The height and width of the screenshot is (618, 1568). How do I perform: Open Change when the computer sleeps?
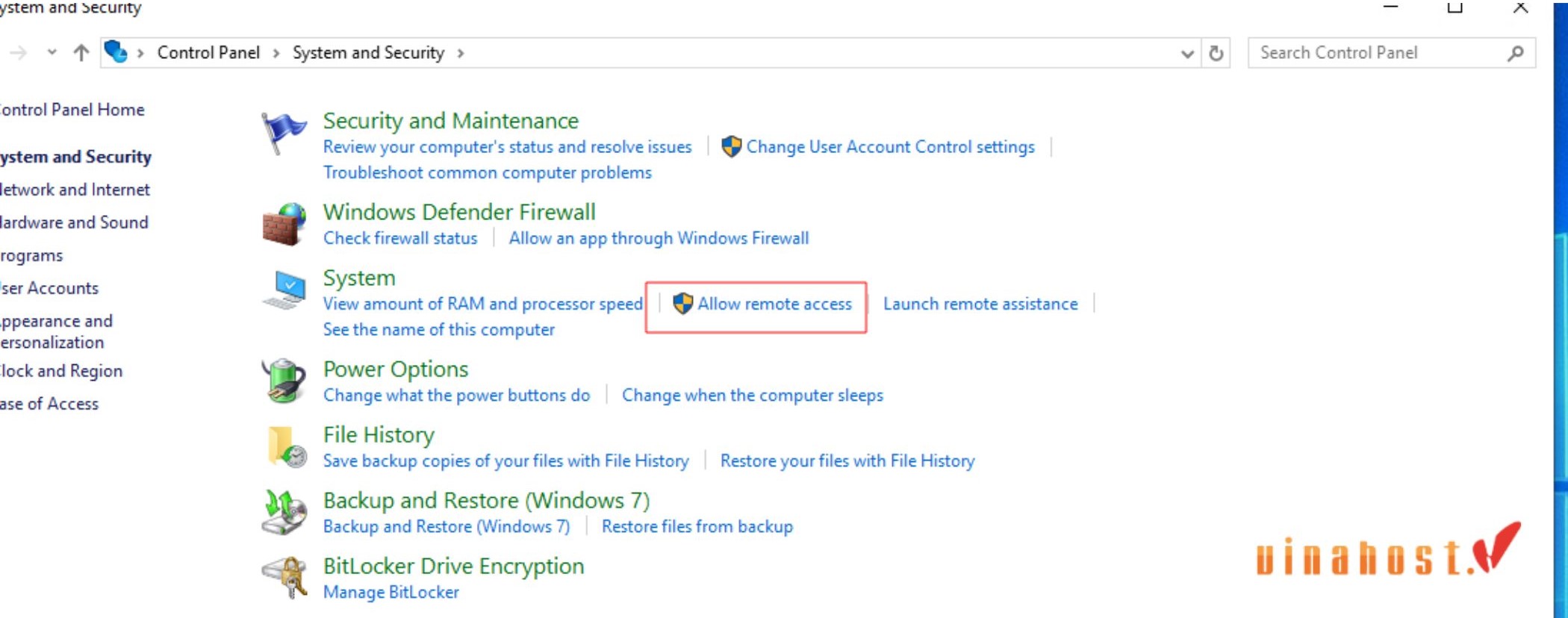[x=753, y=395]
